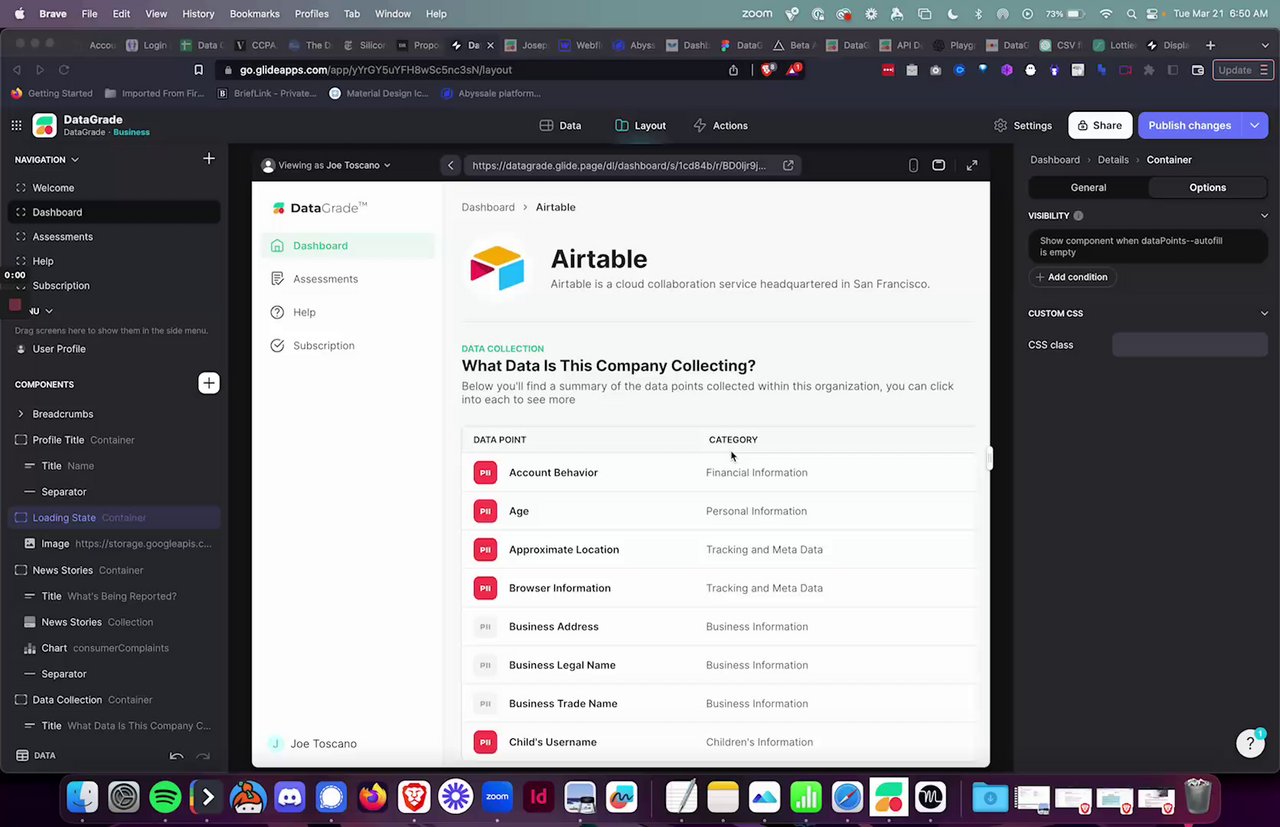Add a new component with plus button

point(208,383)
